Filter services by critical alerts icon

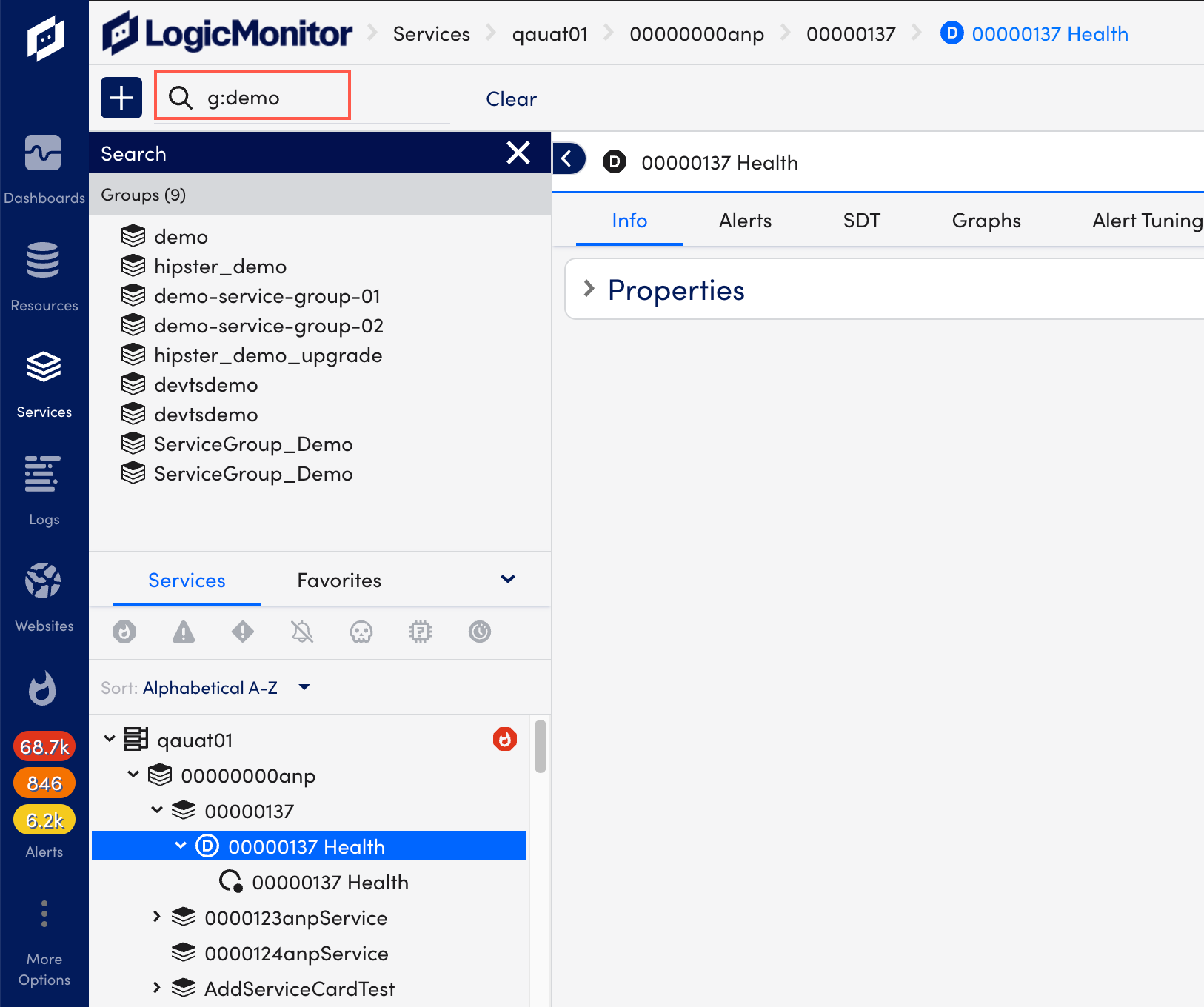[124, 632]
